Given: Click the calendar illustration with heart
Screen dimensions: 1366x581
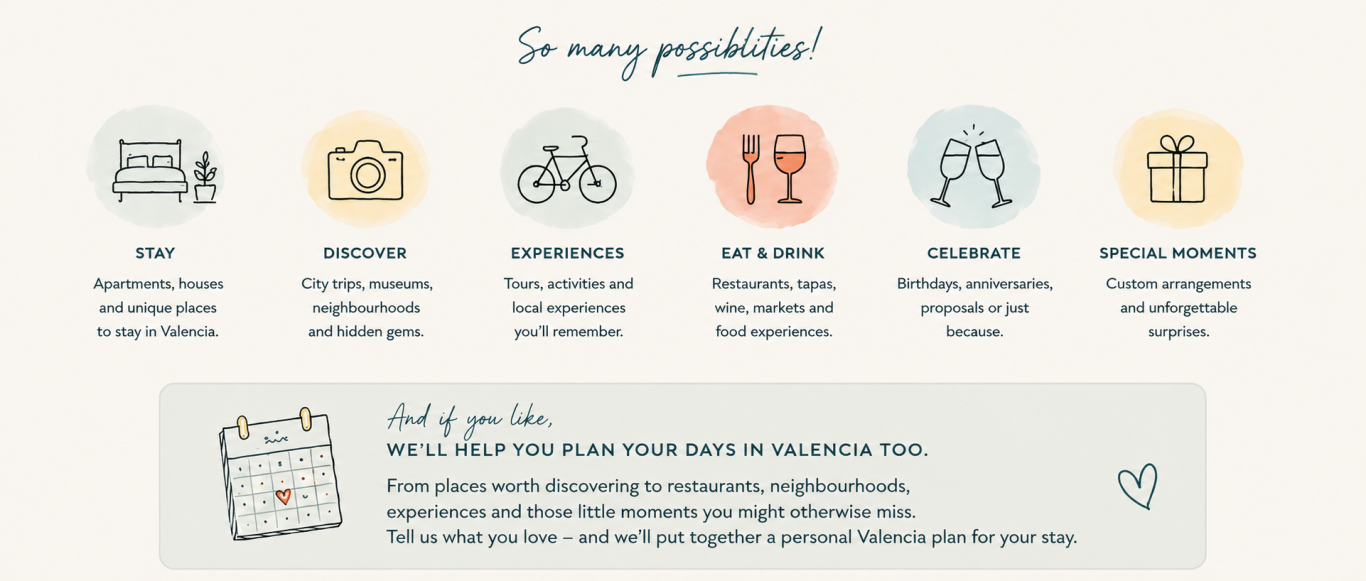Looking at the screenshot, I should 280,474.
